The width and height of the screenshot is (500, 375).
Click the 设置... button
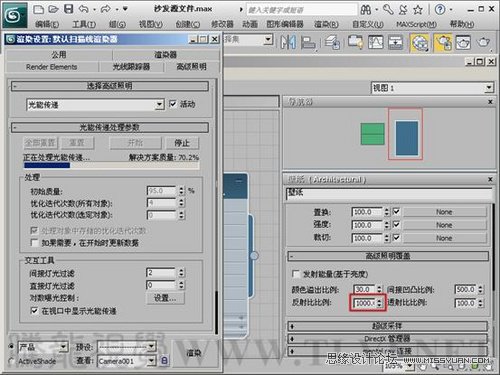[x=165, y=298]
